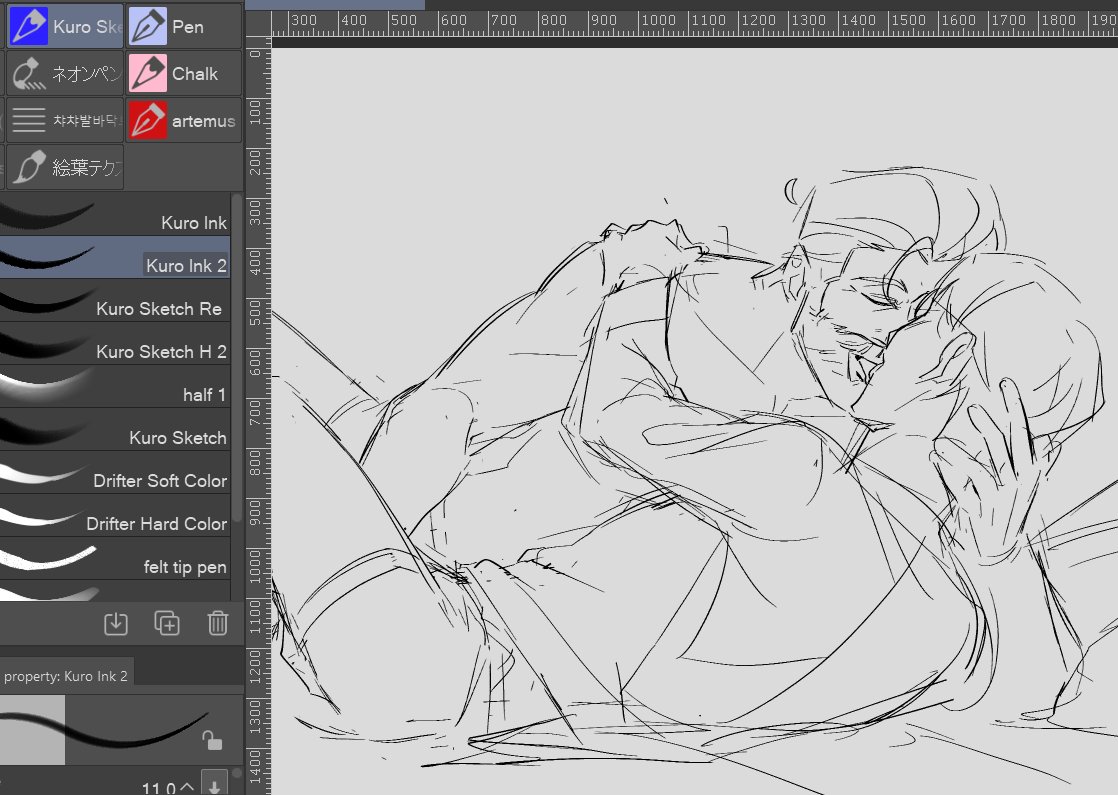
Task: Select the Kuro Sketch sub tool group
Action: (x=65, y=26)
